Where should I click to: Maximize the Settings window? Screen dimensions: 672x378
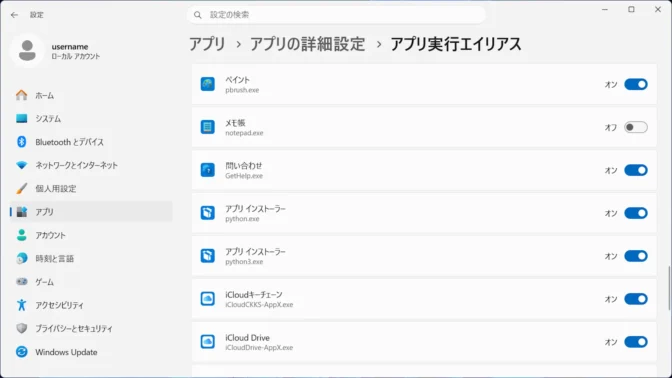(x=631, y=9)
